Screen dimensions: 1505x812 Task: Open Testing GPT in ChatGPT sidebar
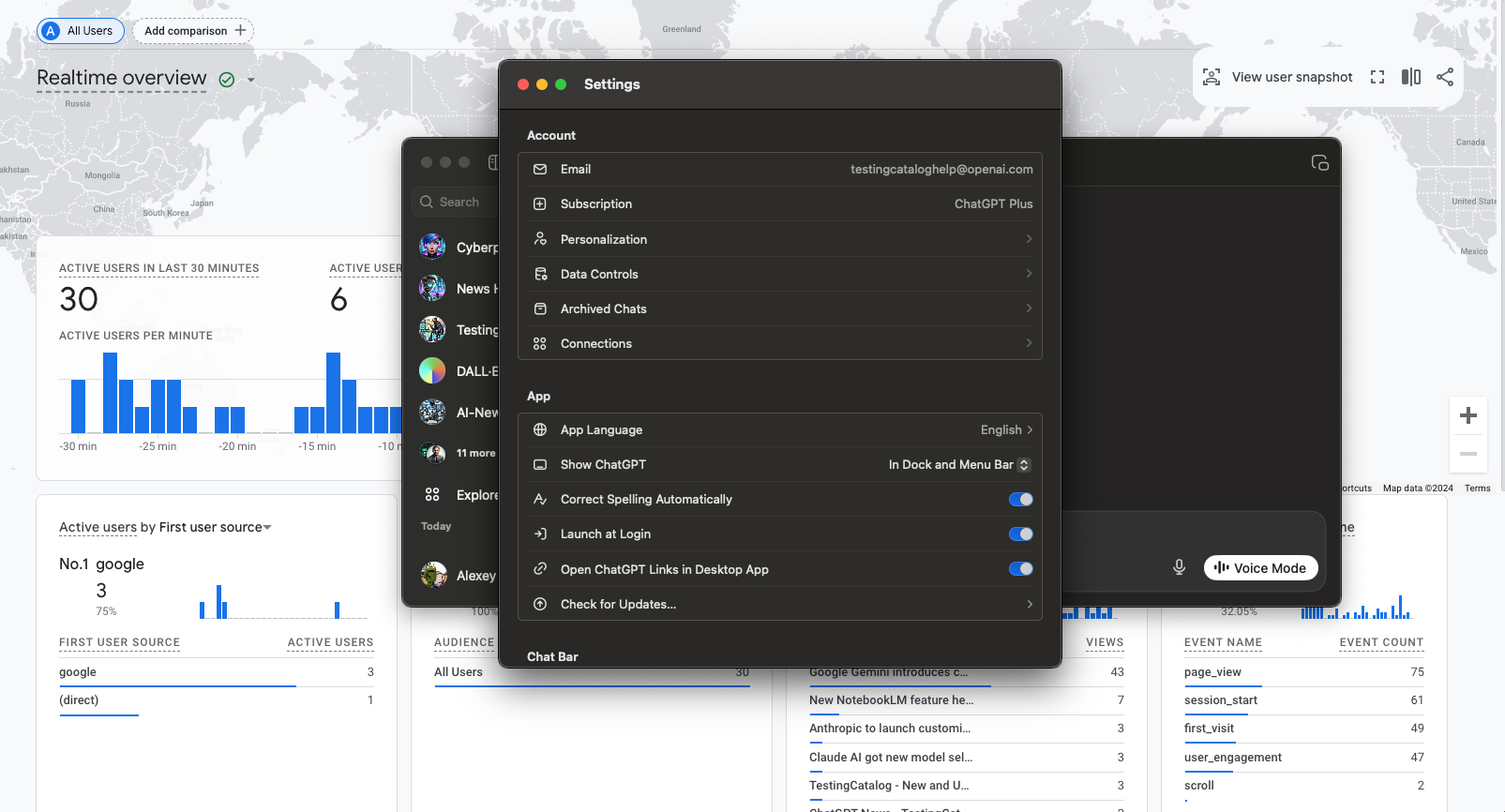tap(459, 330)
